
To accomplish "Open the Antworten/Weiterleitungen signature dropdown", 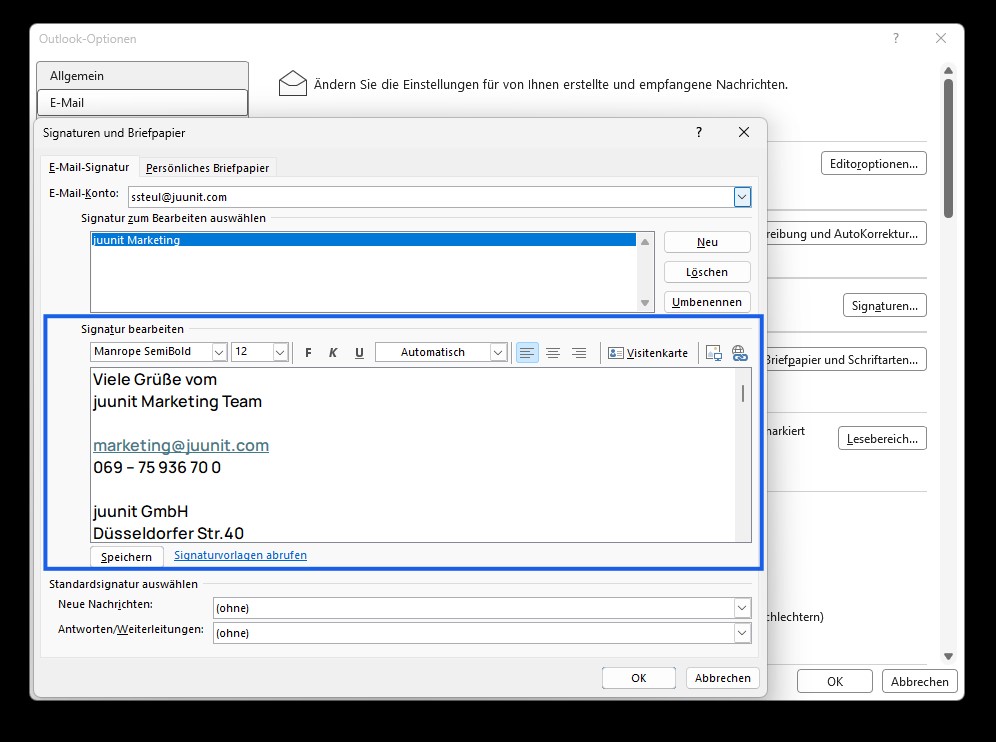I will click(742, 633).
